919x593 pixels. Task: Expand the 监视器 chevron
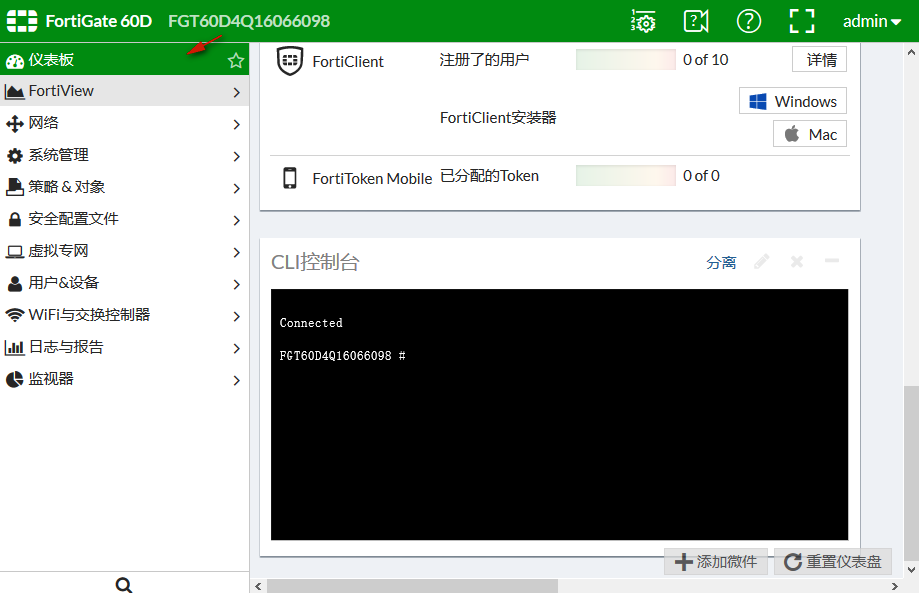point(236,380)
